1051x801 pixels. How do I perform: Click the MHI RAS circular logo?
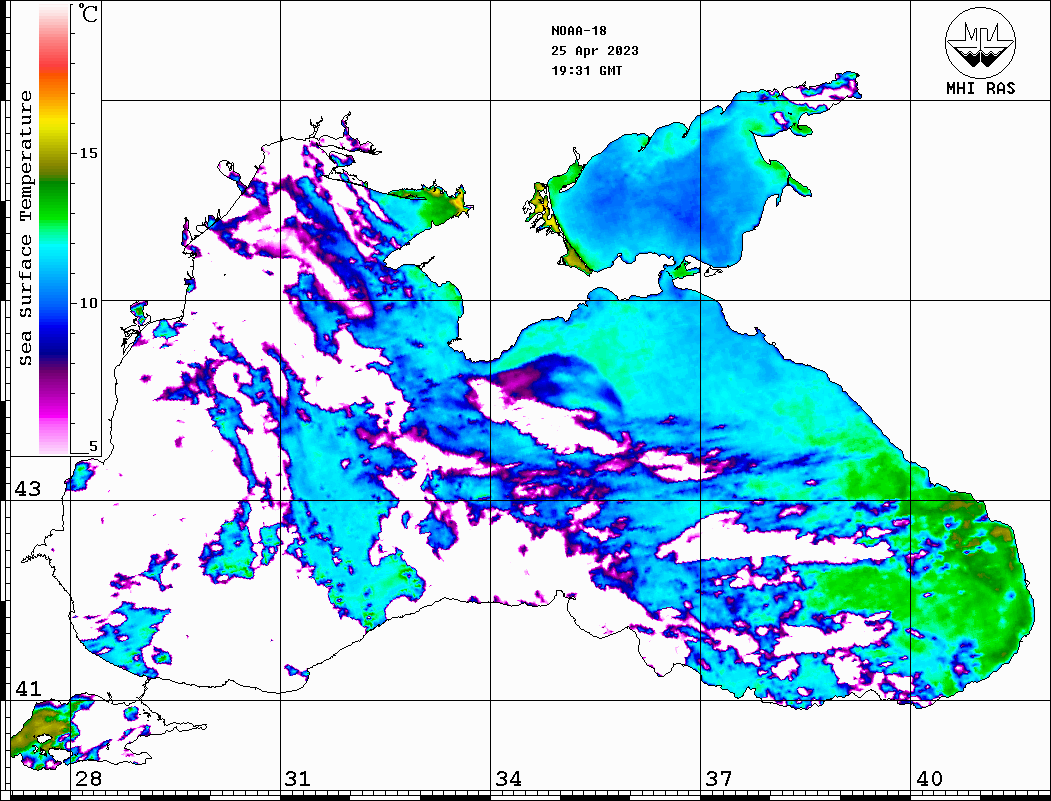980,42
